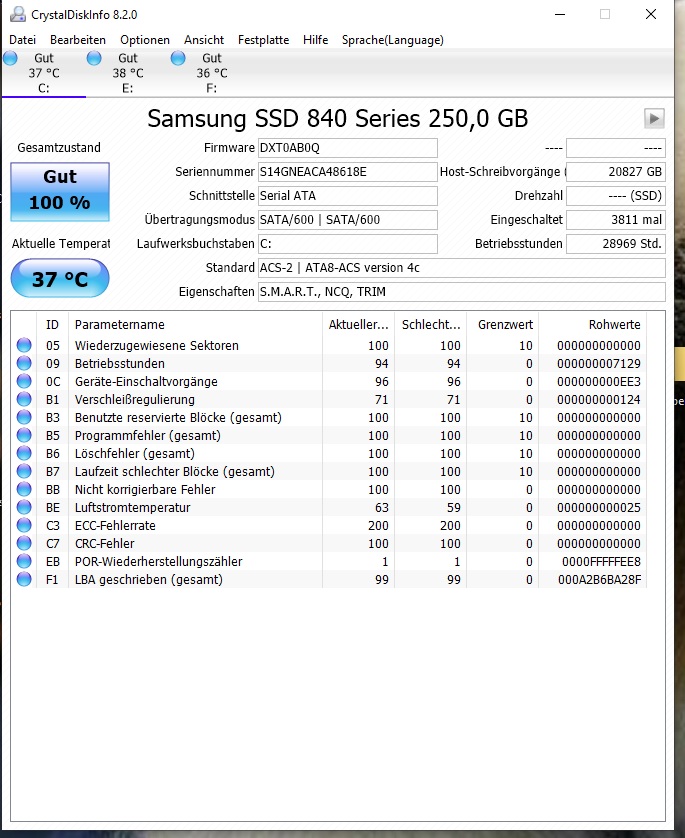The image size is (685, 838).
Task: Close the CrystalDiskInfo window
Action: (650, 14)
